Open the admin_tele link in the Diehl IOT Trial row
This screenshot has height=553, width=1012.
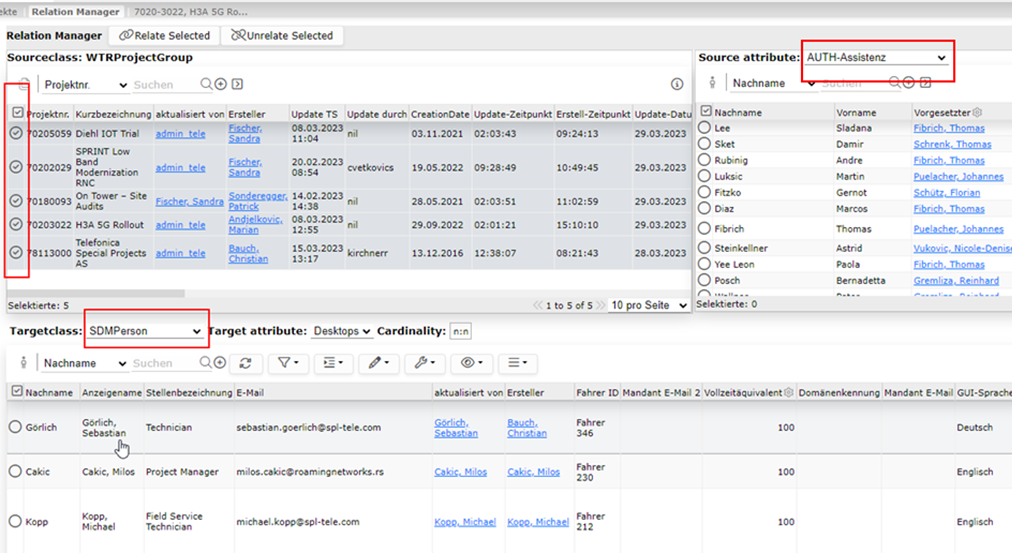click(180, 134)
